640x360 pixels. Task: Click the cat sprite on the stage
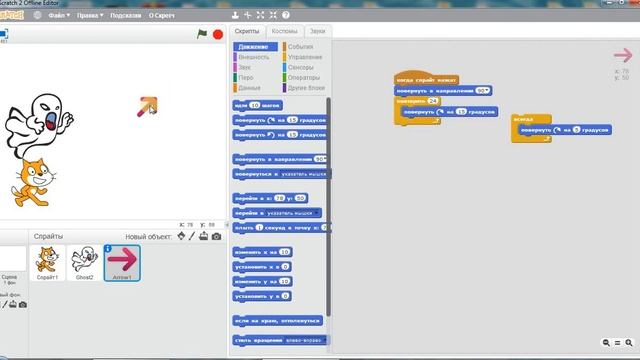(x=33, y=183)
